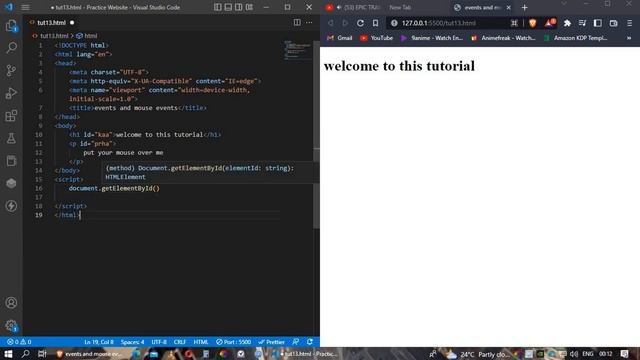The height and width of the screenshot is (360, 640).
Task: Change indentation via Spaces: 4
Action: [132, 342]
